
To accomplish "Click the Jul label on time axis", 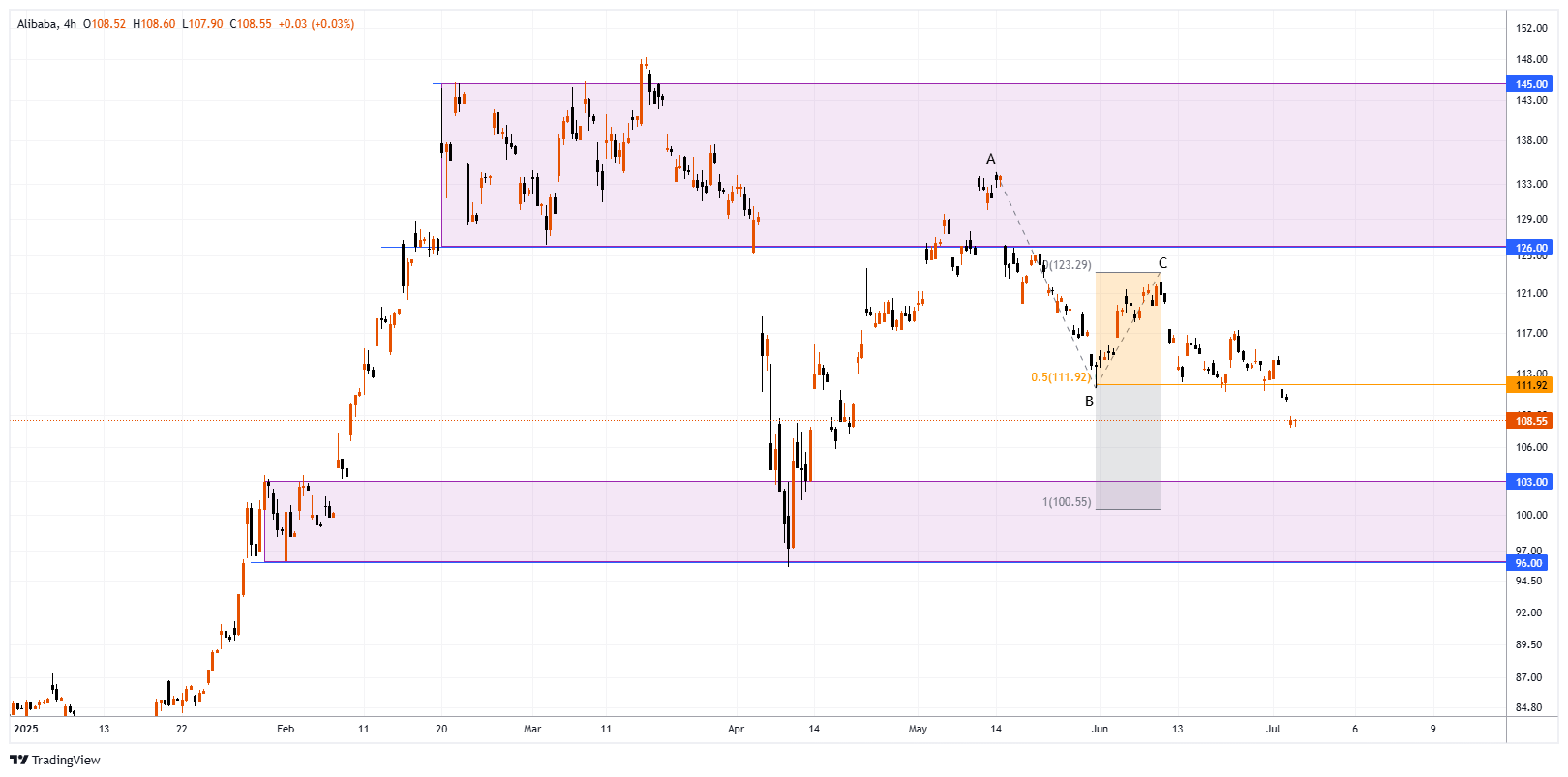I will 1273,729.
